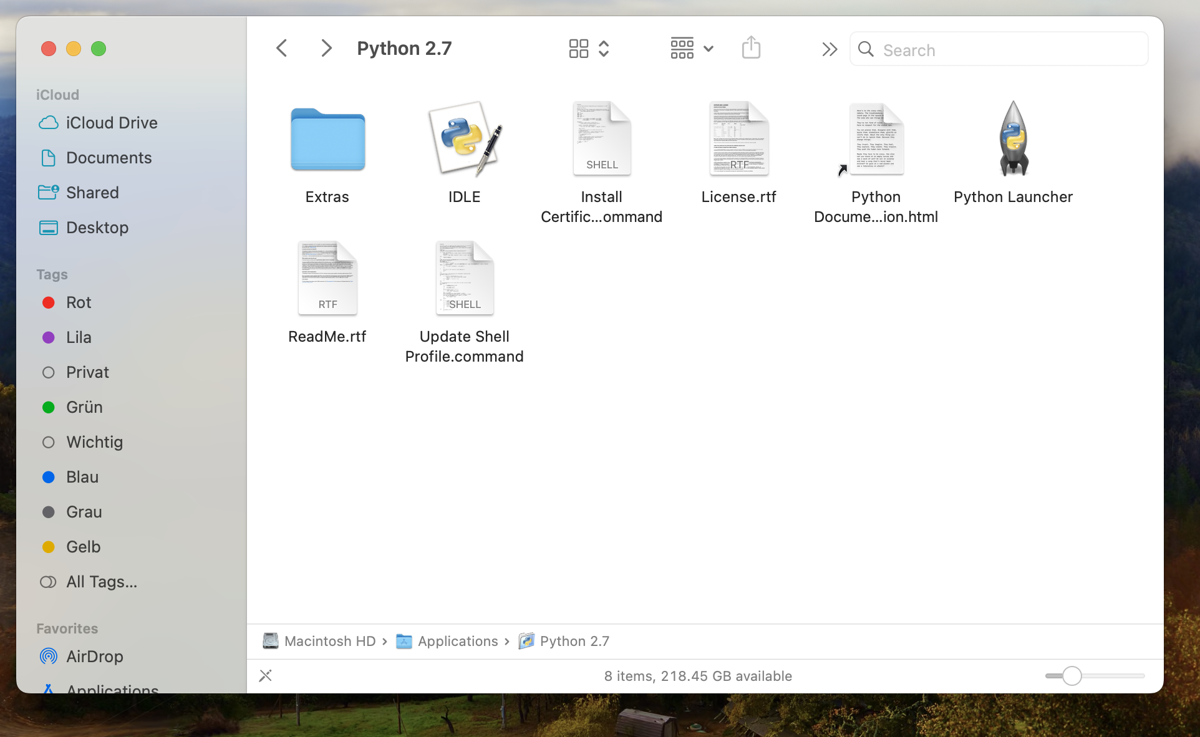
Task: Open Shared from sidebar label
Action: 92,193
